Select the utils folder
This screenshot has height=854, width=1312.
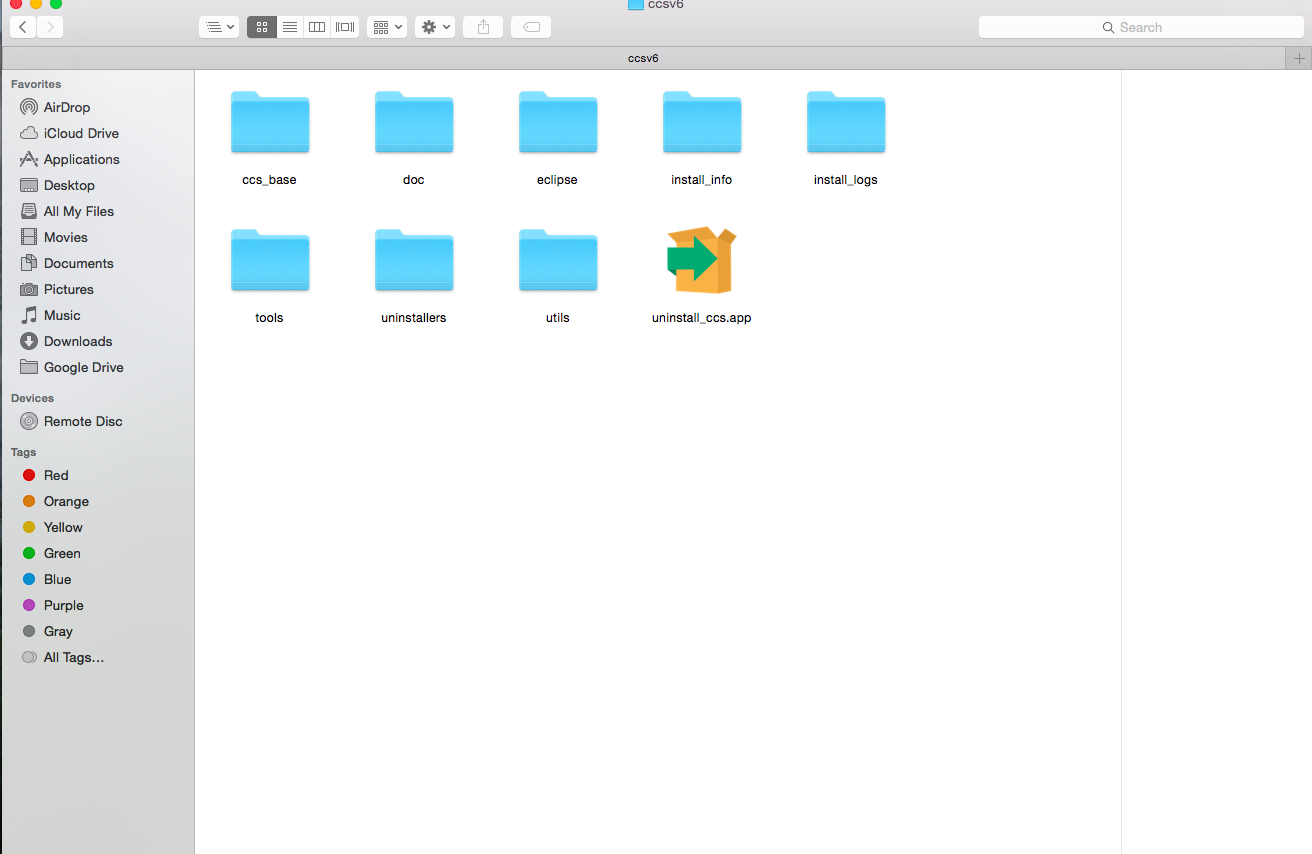[x=558, y=261]
